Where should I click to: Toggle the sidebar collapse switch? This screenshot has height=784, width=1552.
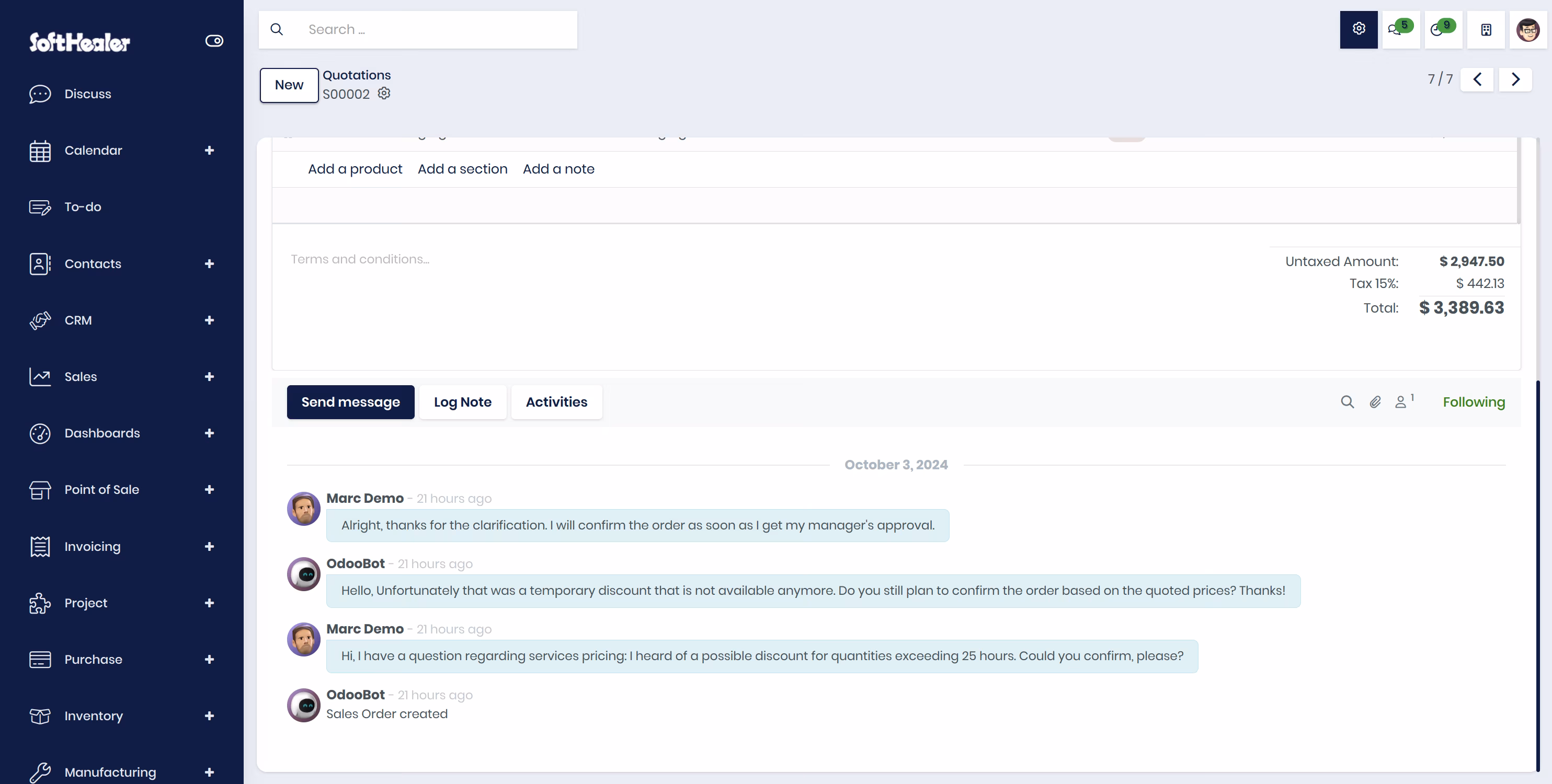[214, 41]
